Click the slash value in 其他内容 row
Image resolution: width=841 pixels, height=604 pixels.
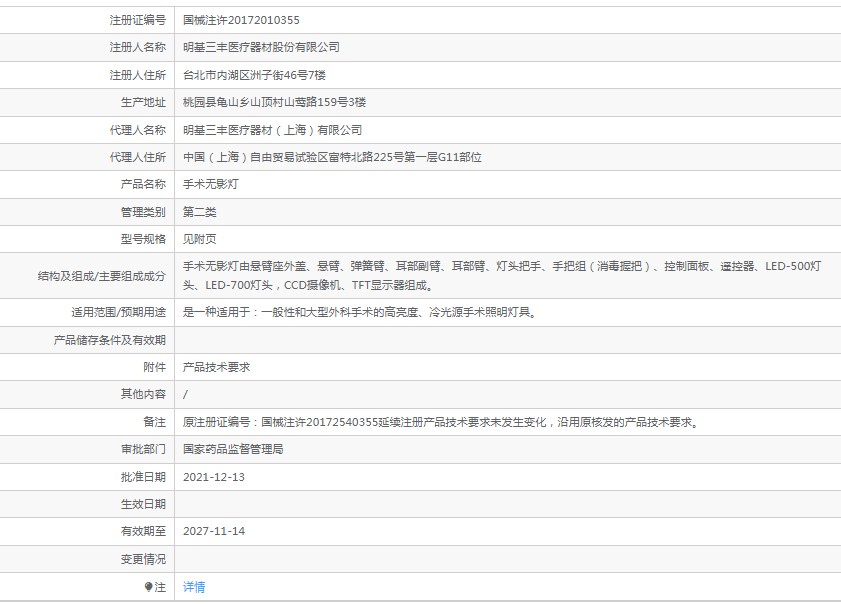[185, 394]
